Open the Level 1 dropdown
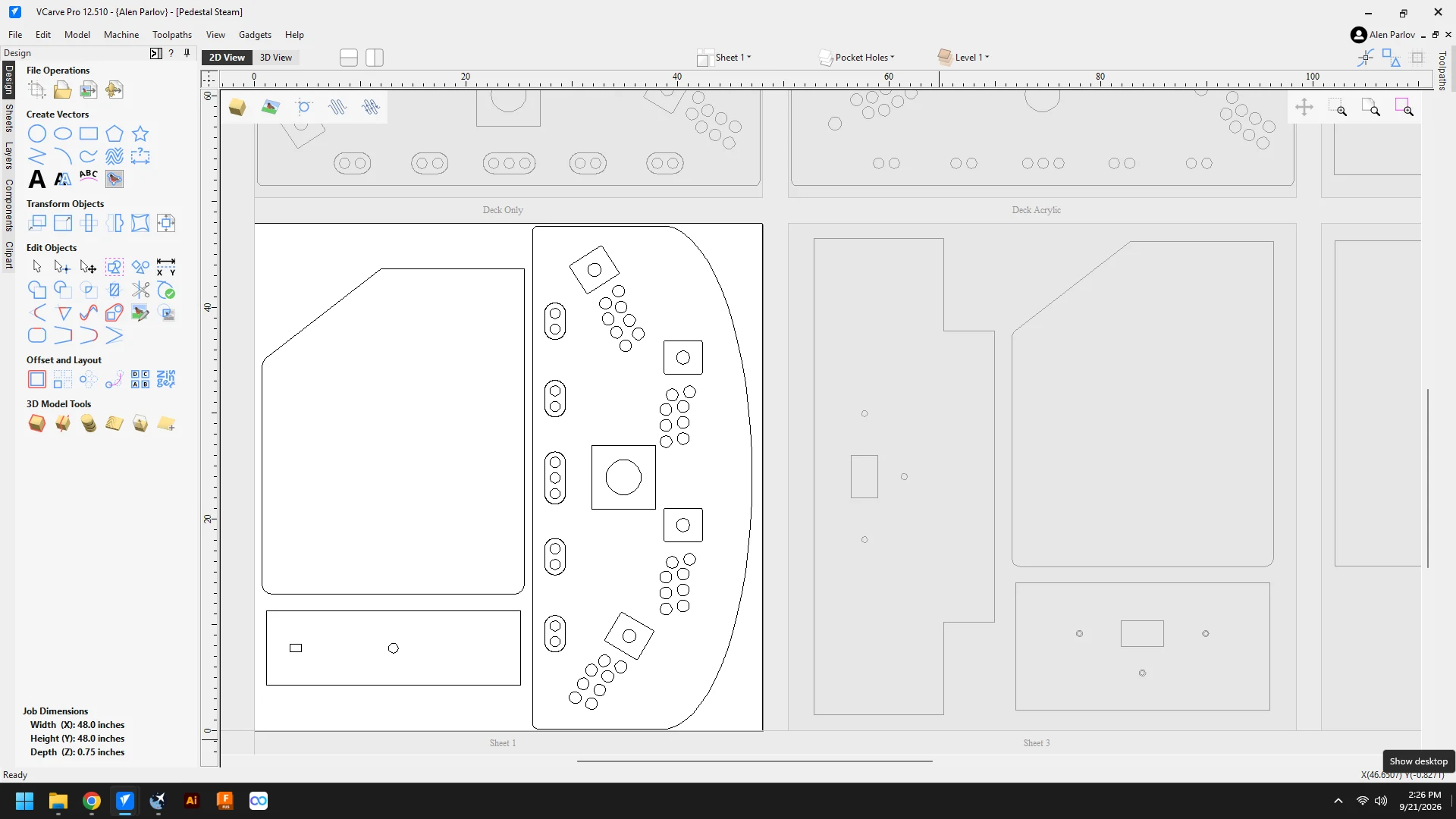The height and width of the screenshot is (819, 1456). click(964, 58)
